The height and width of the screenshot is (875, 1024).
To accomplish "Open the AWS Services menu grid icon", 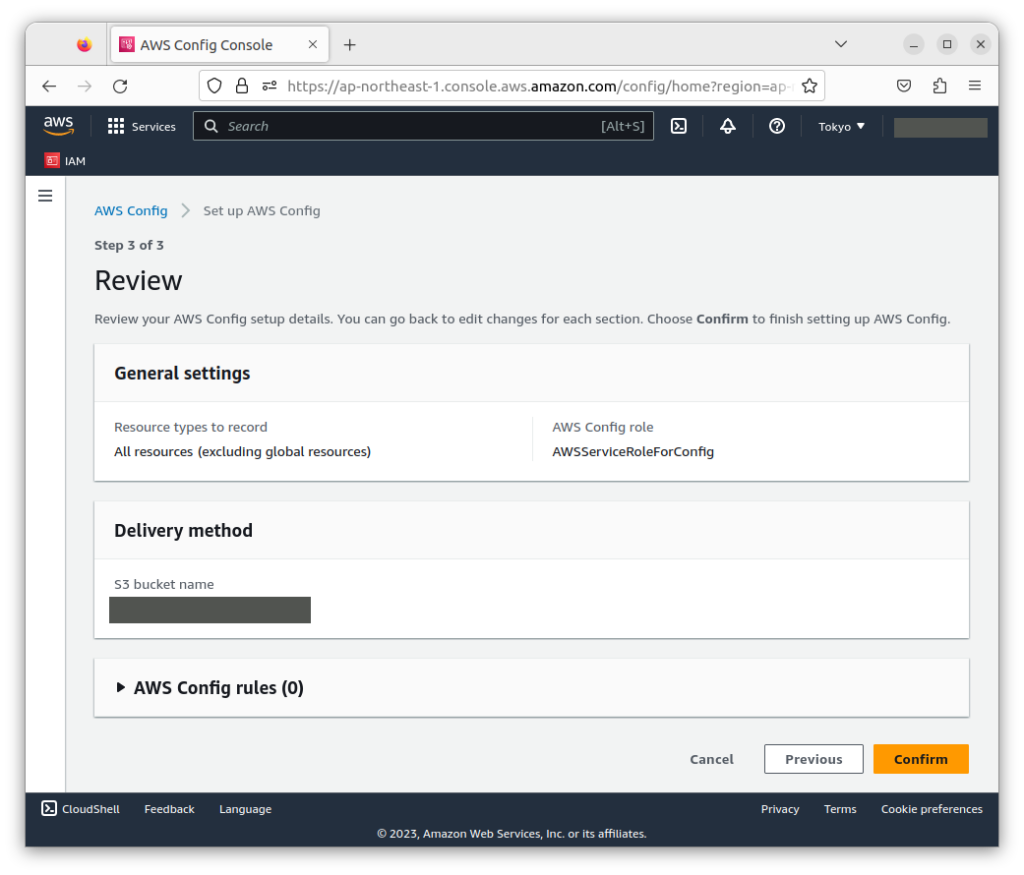I will click(116, 126).
